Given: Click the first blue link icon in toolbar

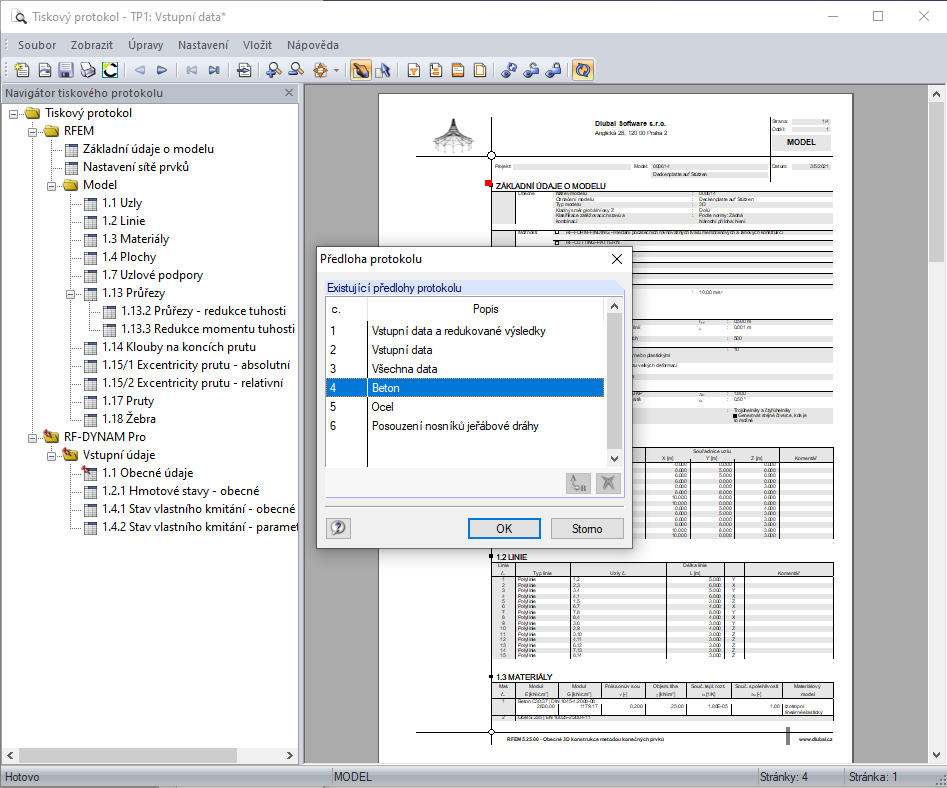Looking at the screenshot, I should click(x=509, y=70).
